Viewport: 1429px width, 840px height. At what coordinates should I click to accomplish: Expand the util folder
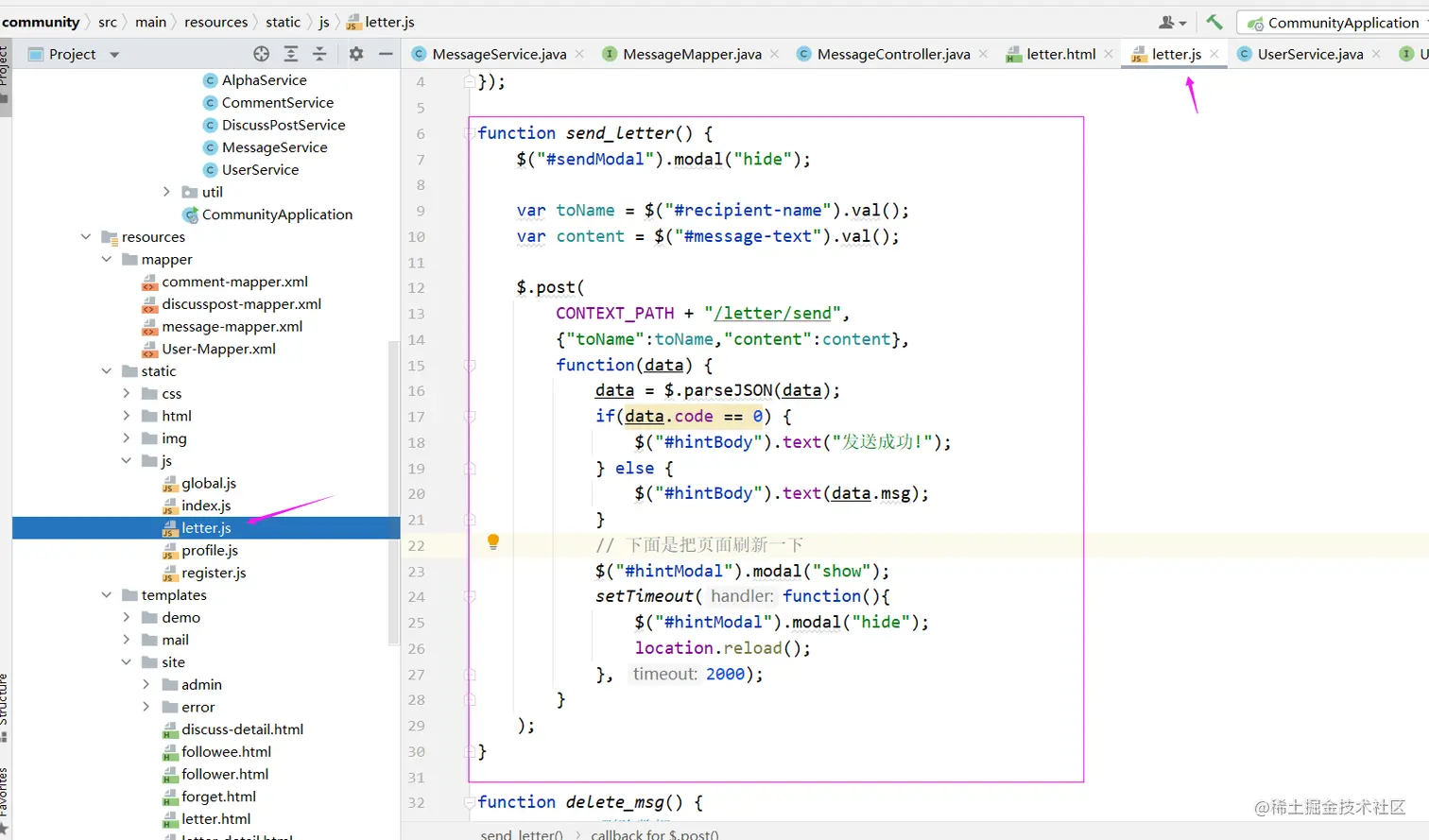[x=167, y=192]
